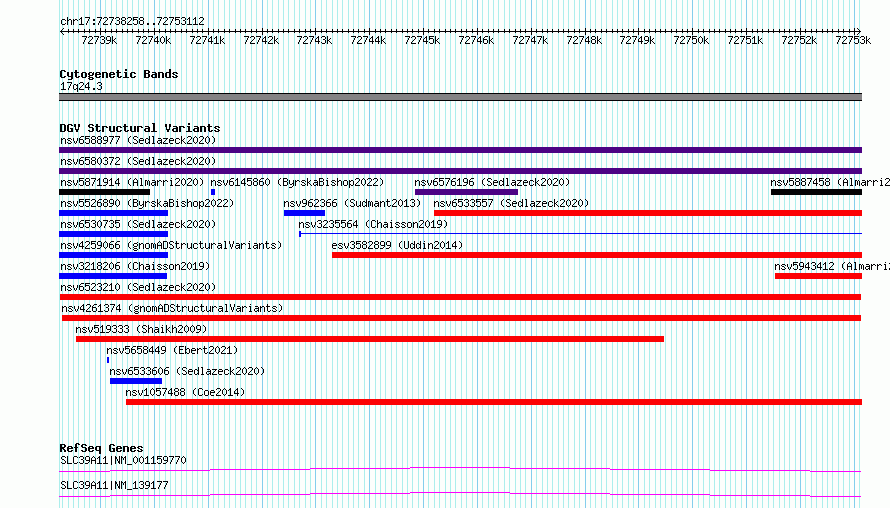890x508 pixels.
Task: Click the gray 17q24.3 cytogenetic band bar
Action: coord(460,97)
